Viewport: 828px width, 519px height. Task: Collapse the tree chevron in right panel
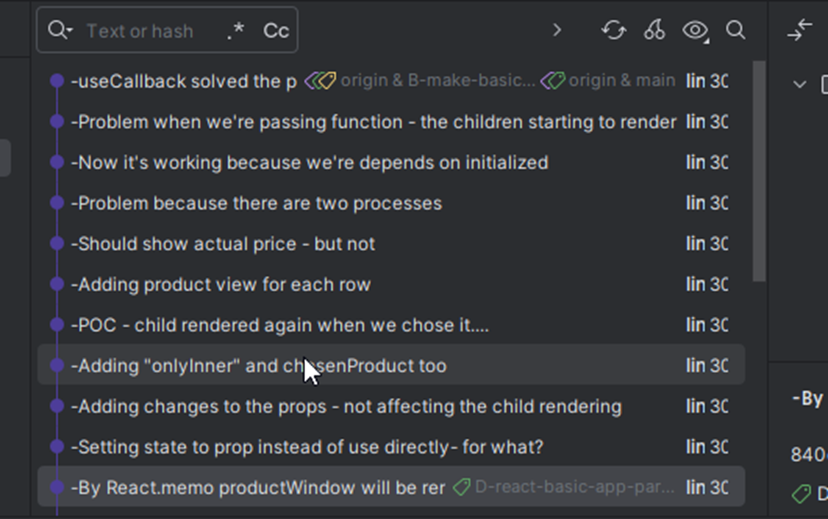[x=799, y=84]
